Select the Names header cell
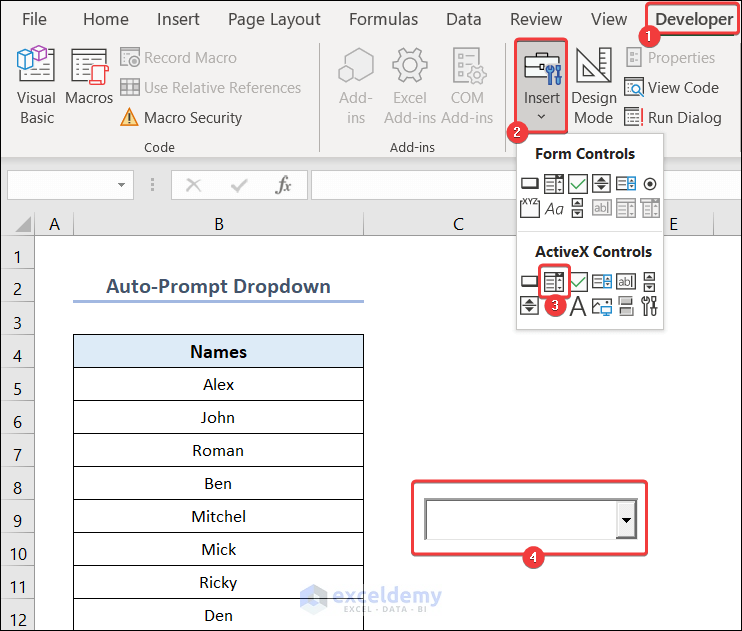The height and width of the screenshot is (631, 742). [219, 352]
